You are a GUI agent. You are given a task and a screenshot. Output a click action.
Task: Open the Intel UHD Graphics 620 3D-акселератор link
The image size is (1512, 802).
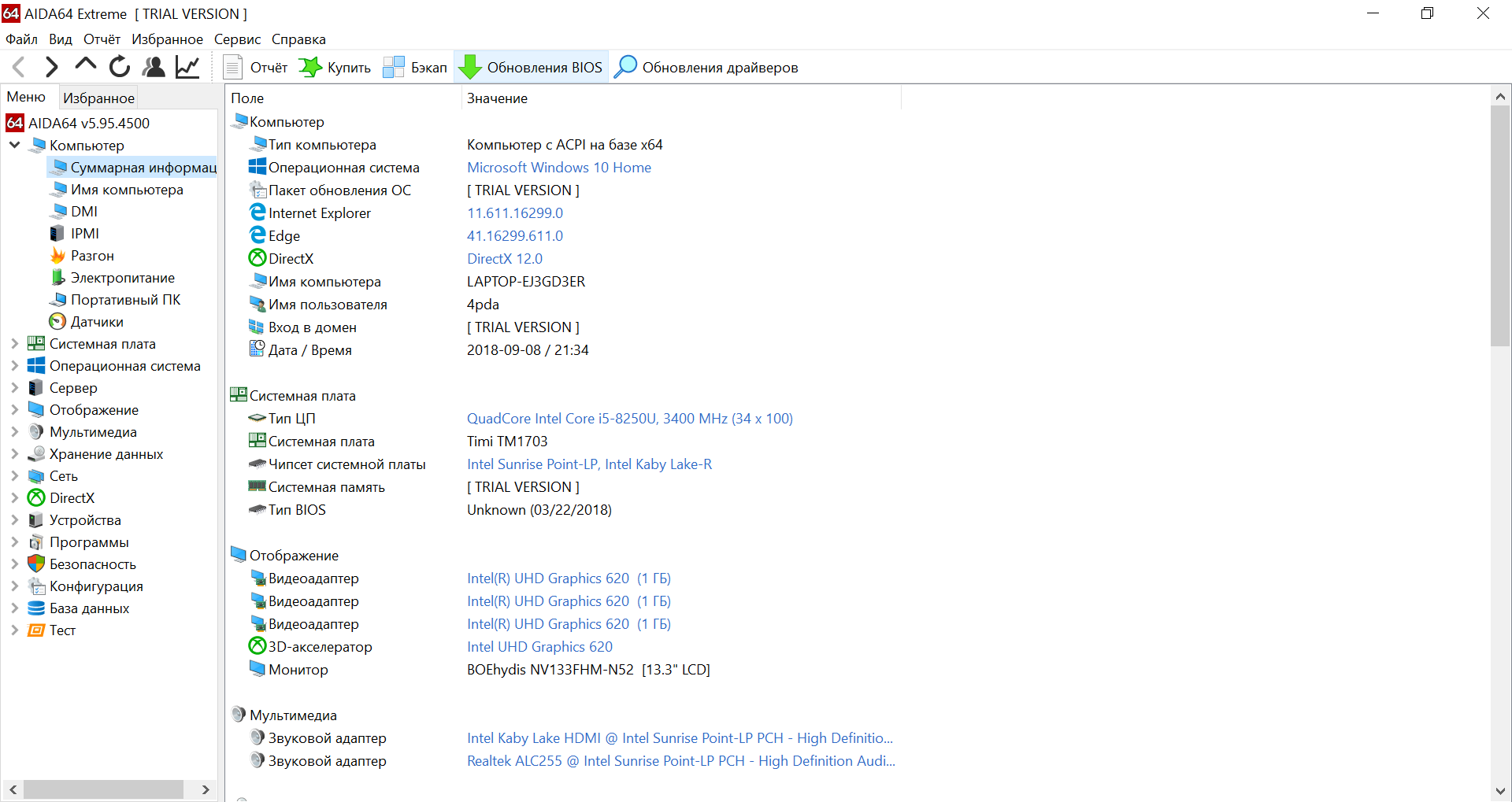coord(539,647)
